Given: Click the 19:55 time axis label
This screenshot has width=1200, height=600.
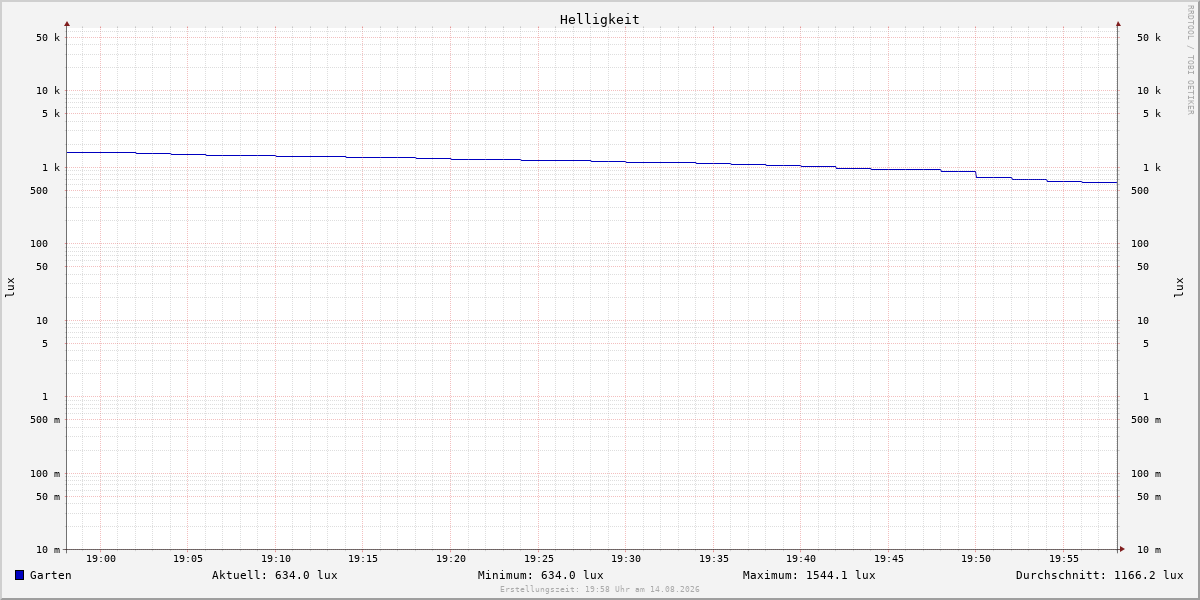Looking at the screenshot, I should pyautogui.click(x=1064, y=559).
